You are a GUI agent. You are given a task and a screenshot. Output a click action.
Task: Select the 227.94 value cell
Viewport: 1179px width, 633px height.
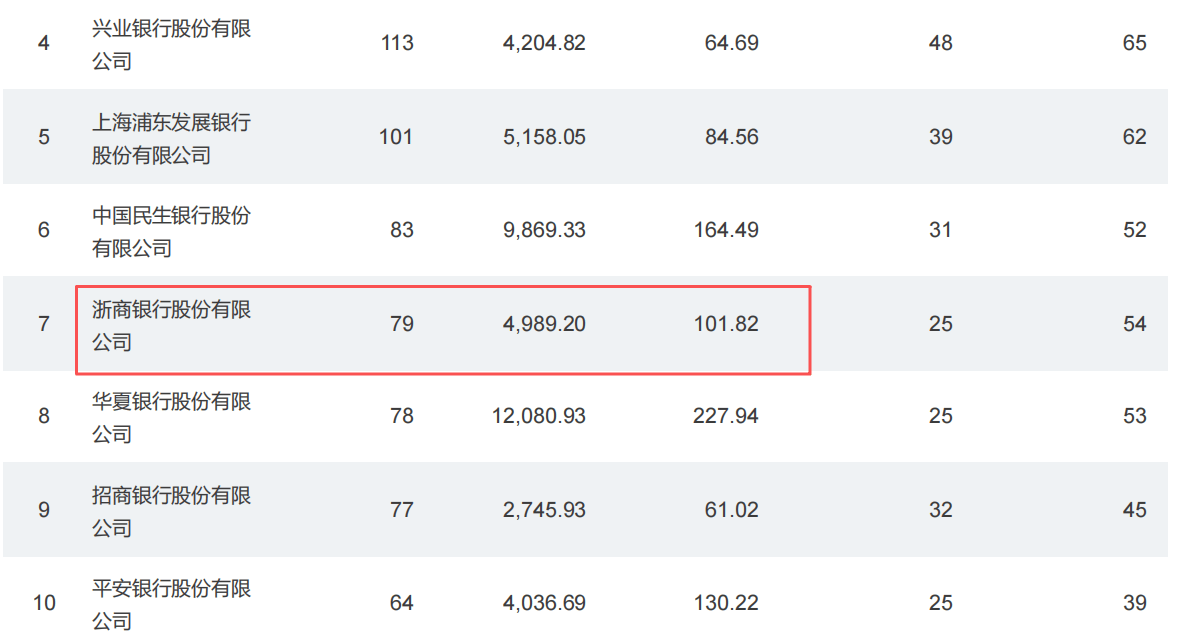pos(725,416)
